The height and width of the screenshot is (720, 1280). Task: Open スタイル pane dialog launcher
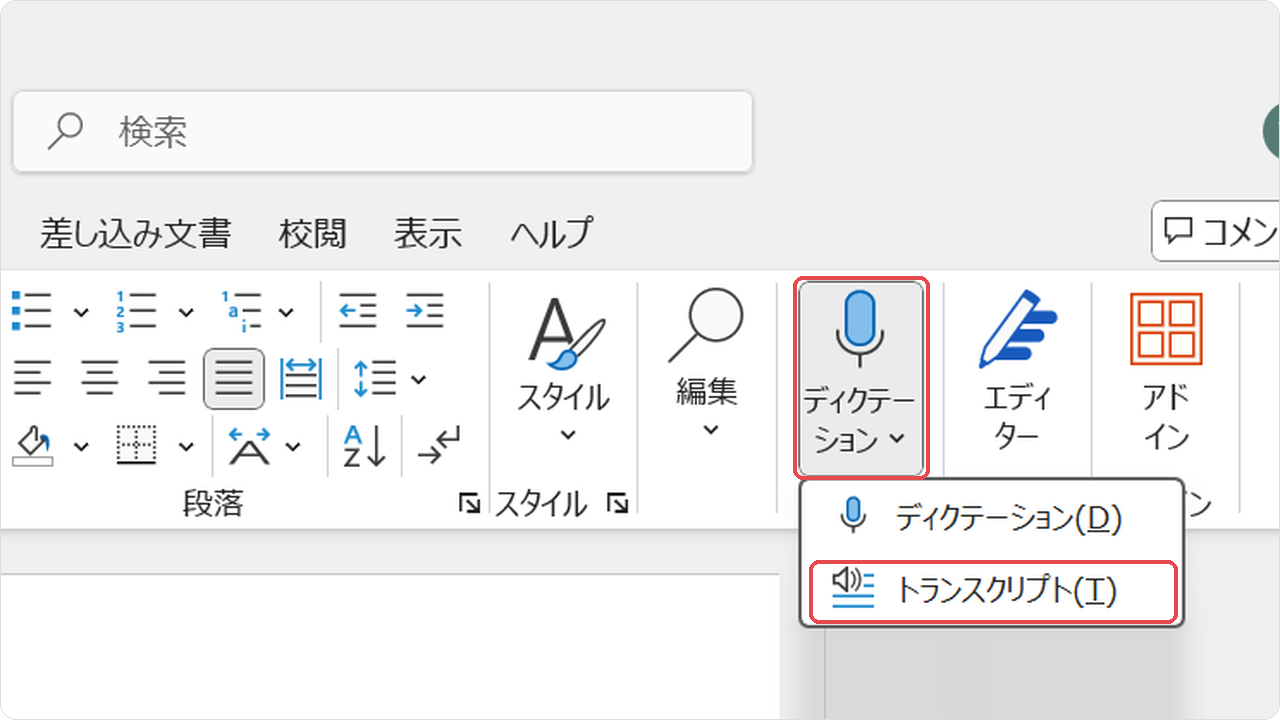(x=617, y=503)
